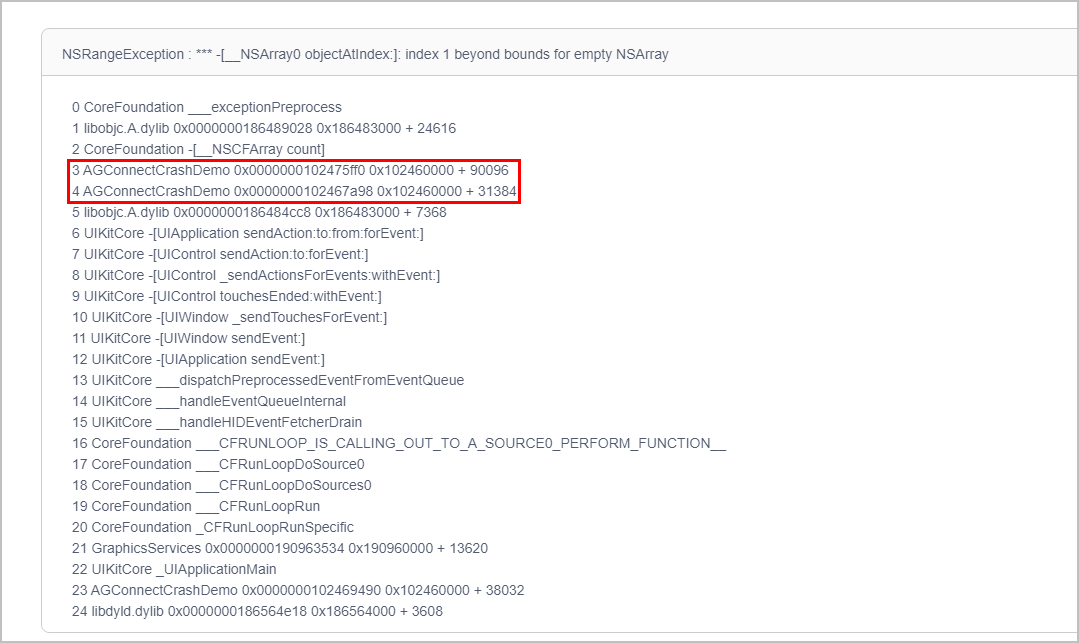The image size is (1079, 643).
Task: Select frame 20 _CFRunLoopRunSpecific
Action: tap(213, 527)
